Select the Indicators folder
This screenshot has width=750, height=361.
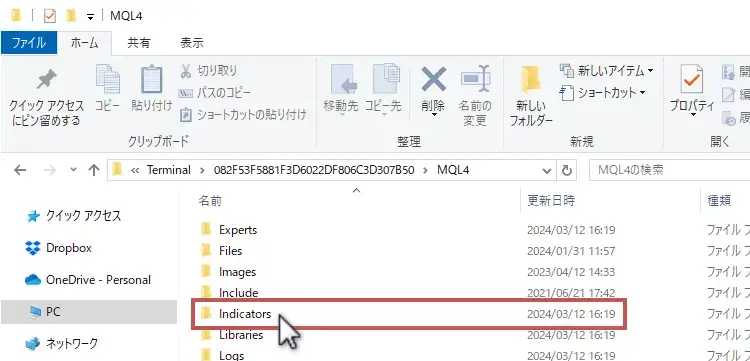click(x=245, y=314)
